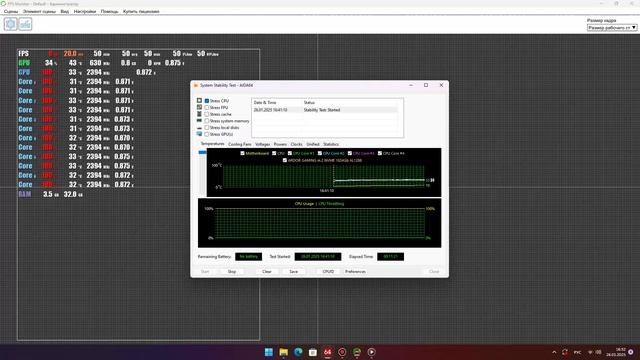
Task: Open Preferences in the stability test
Action: [355, 271]
